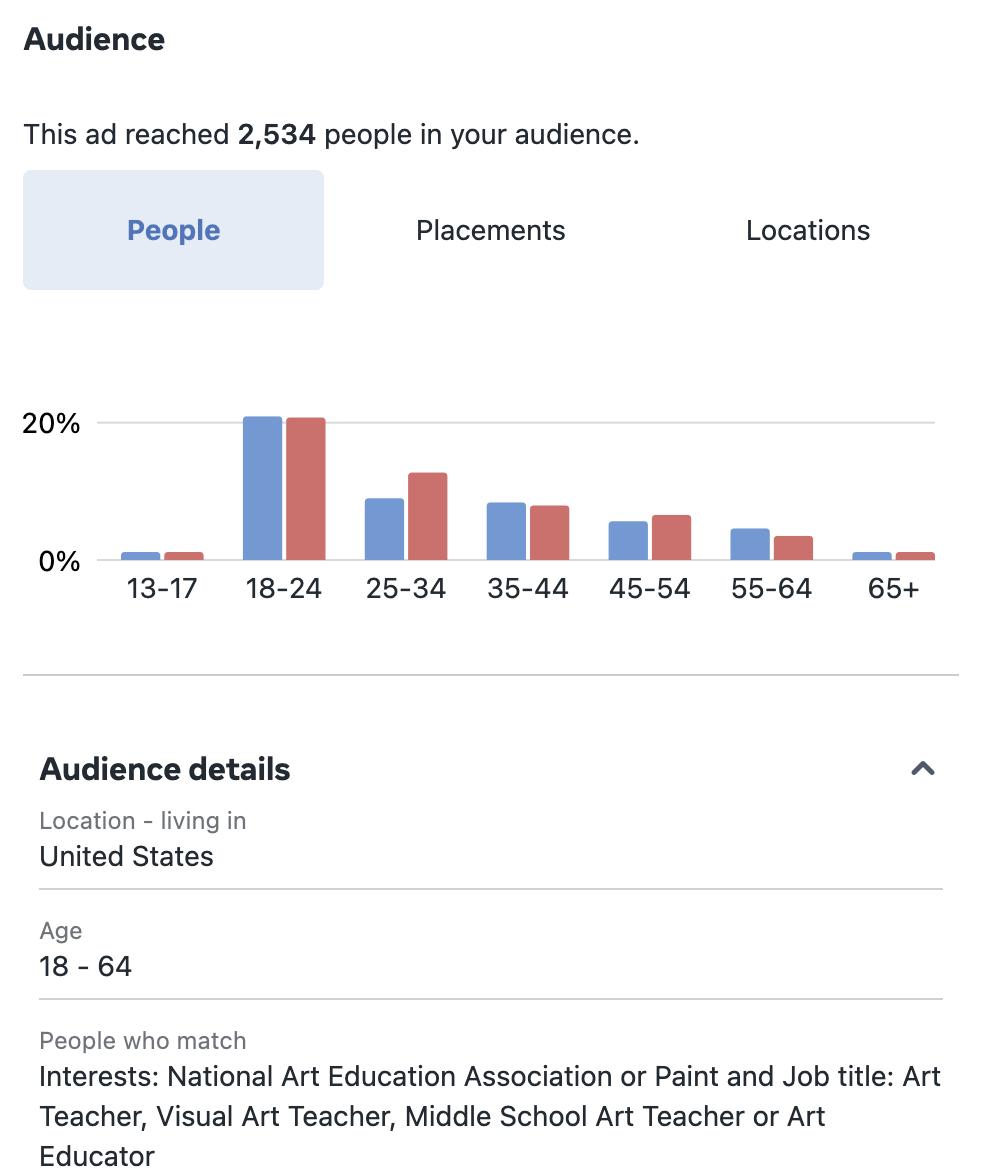Collapse the Audience details section chevron
Viewport: 982px width, 1176px height.
pyautogui.click(x=923, y=769)
